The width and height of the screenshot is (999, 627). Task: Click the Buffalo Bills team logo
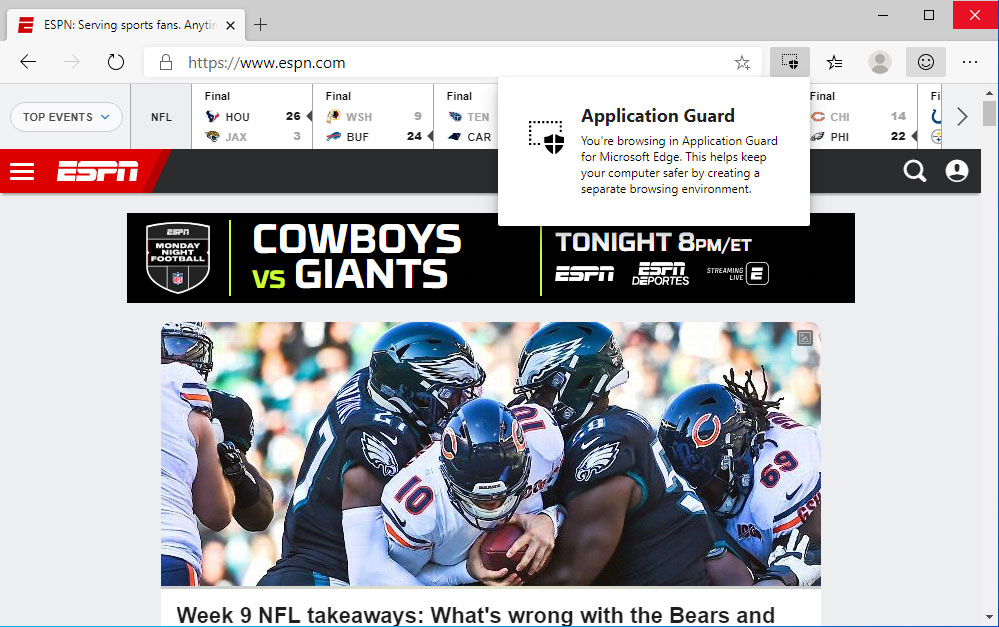tap(333, 136)
